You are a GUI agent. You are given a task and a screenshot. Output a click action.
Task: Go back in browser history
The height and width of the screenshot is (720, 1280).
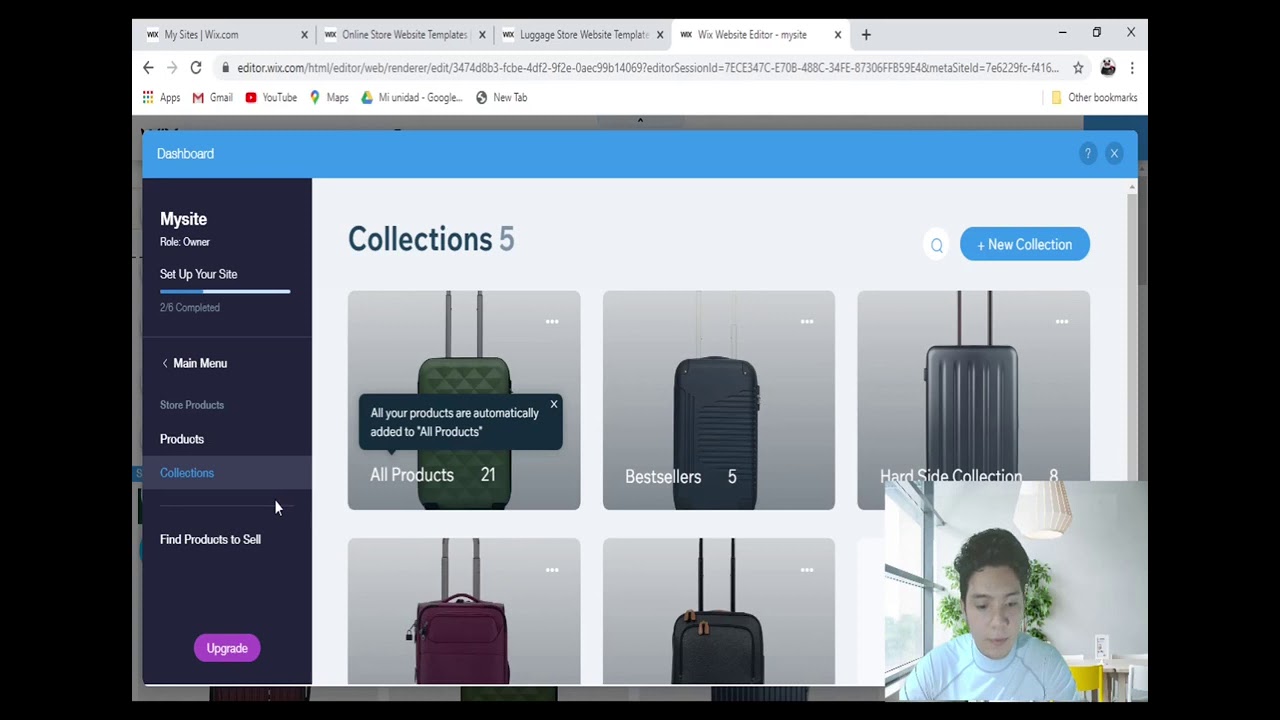[148, 68]
